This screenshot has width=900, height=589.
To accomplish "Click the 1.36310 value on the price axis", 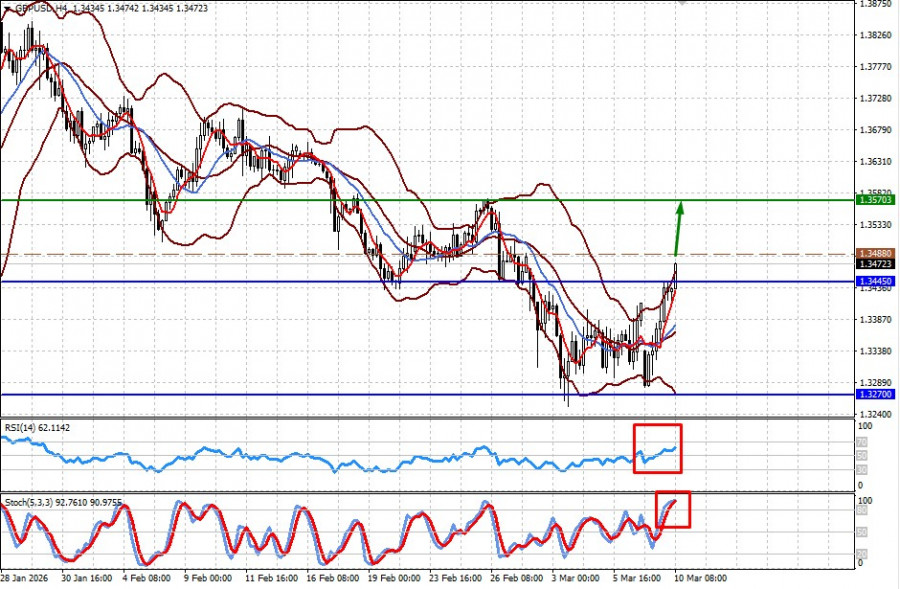I will coord(876,162).
